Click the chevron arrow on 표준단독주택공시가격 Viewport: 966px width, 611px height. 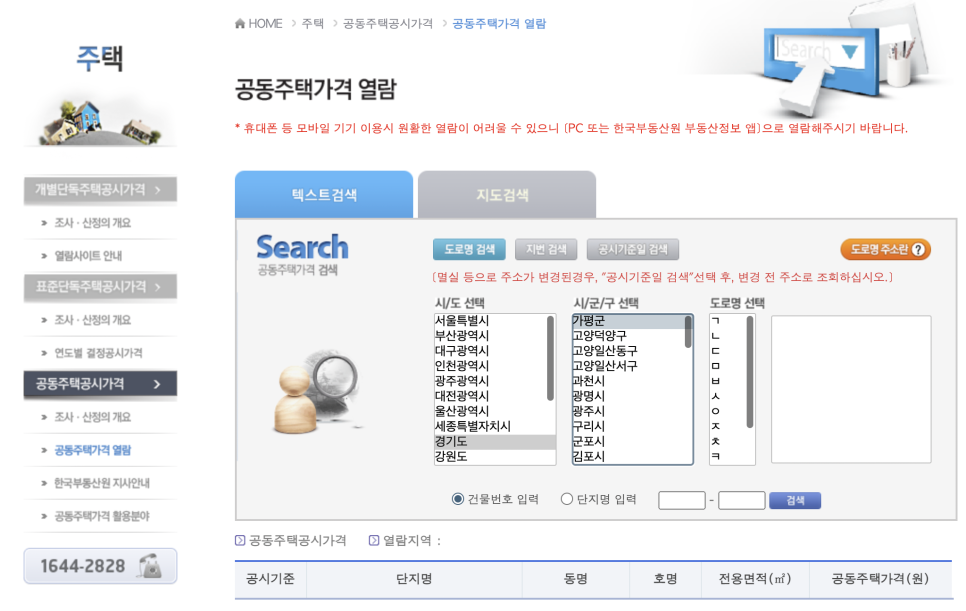(x=158, y=287)
